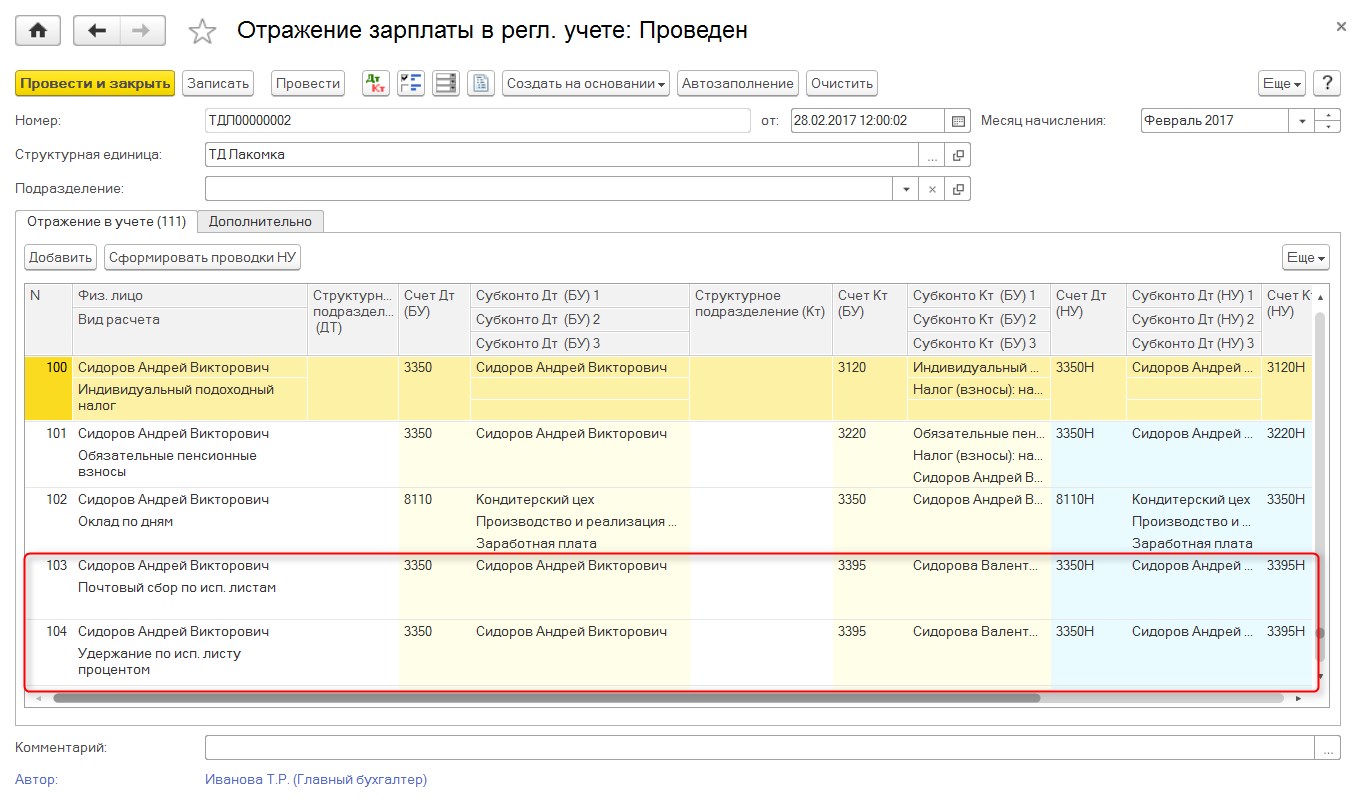Click the Автозаполнение button
This screenshot has width=1363, height=804.
click(737, 83)
